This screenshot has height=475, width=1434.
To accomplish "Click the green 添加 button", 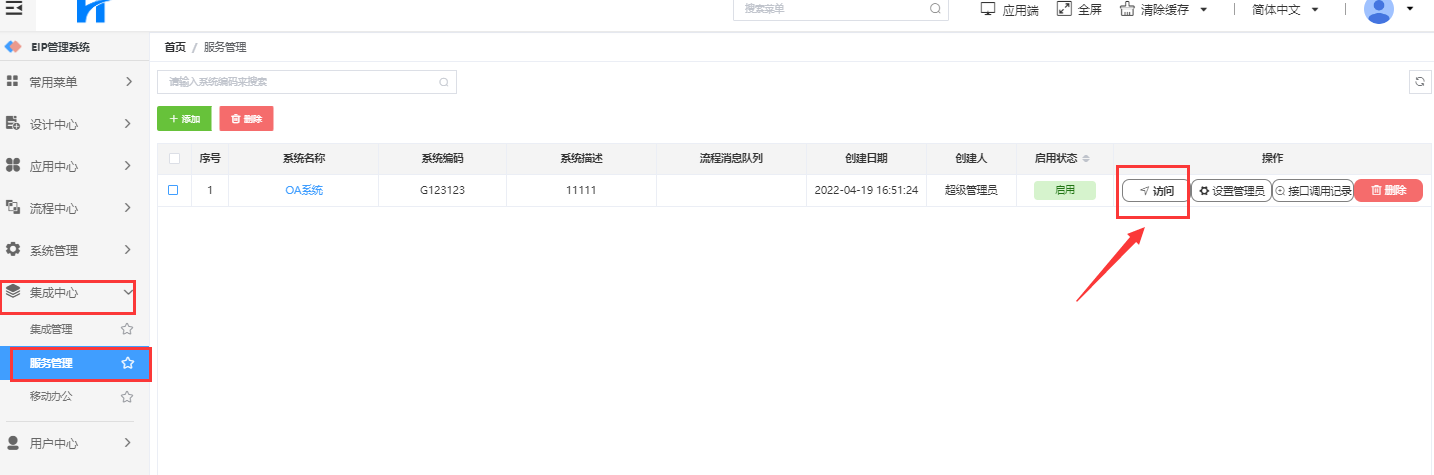I will coord(184,119).
